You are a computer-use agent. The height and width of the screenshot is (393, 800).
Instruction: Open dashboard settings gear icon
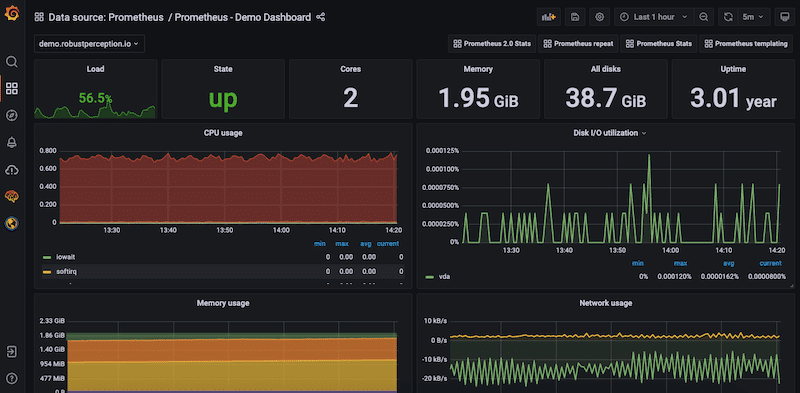click(599, 17)
